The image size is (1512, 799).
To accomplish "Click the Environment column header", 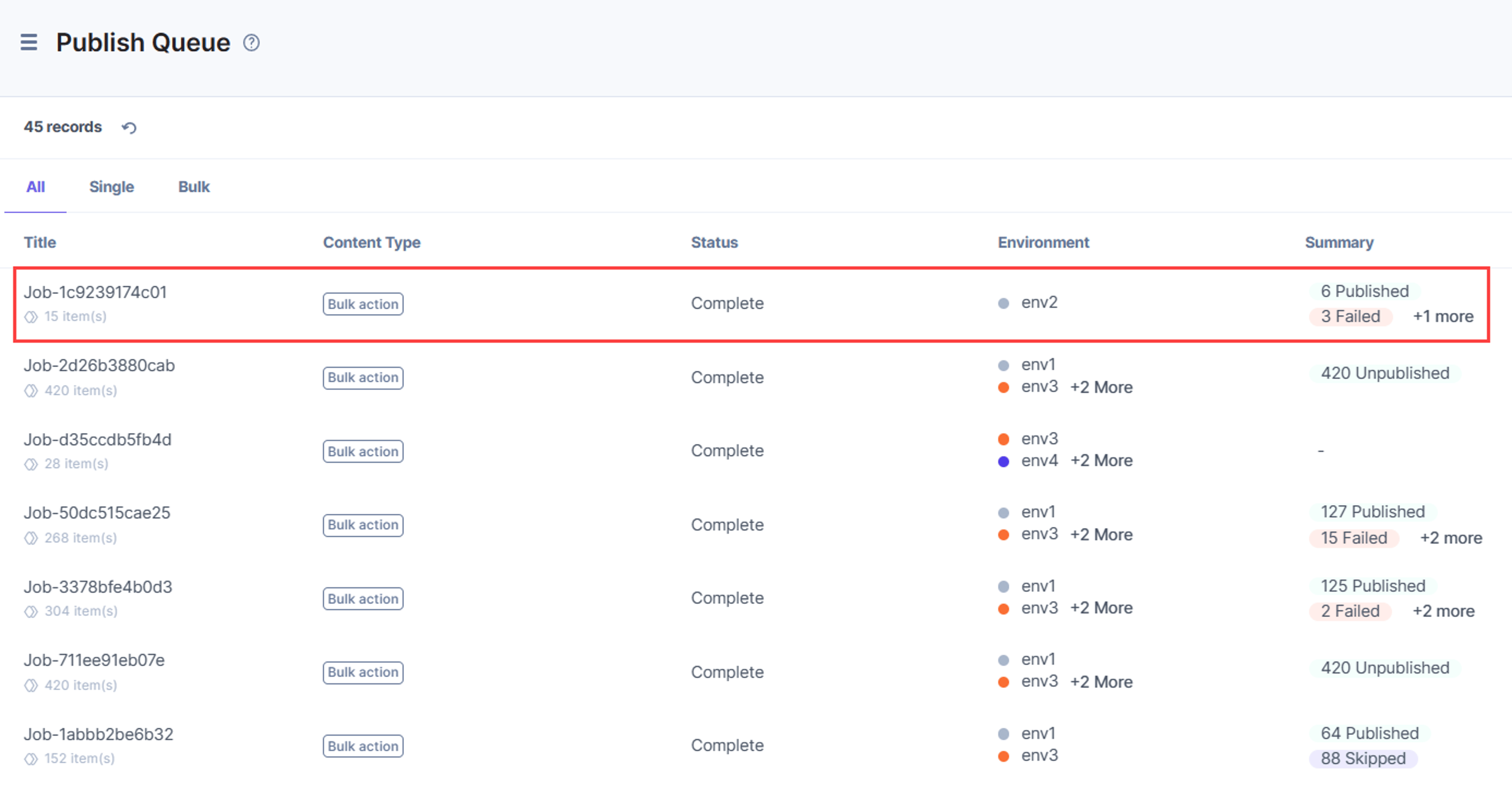I will tap(1043, 243).
